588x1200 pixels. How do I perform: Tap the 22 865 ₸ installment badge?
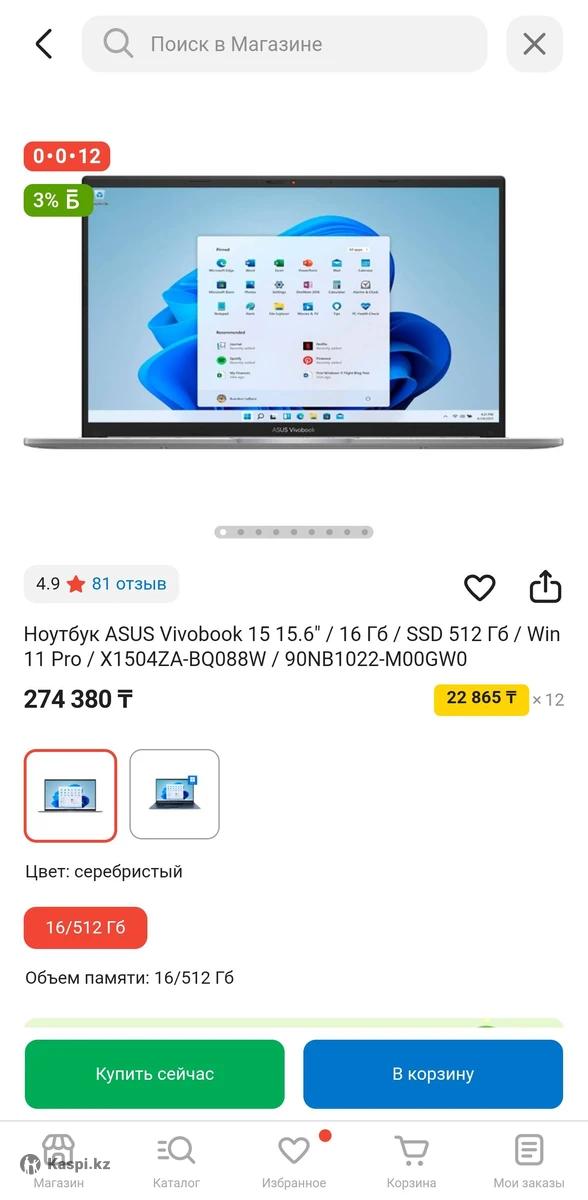click(x=481, y=698)
